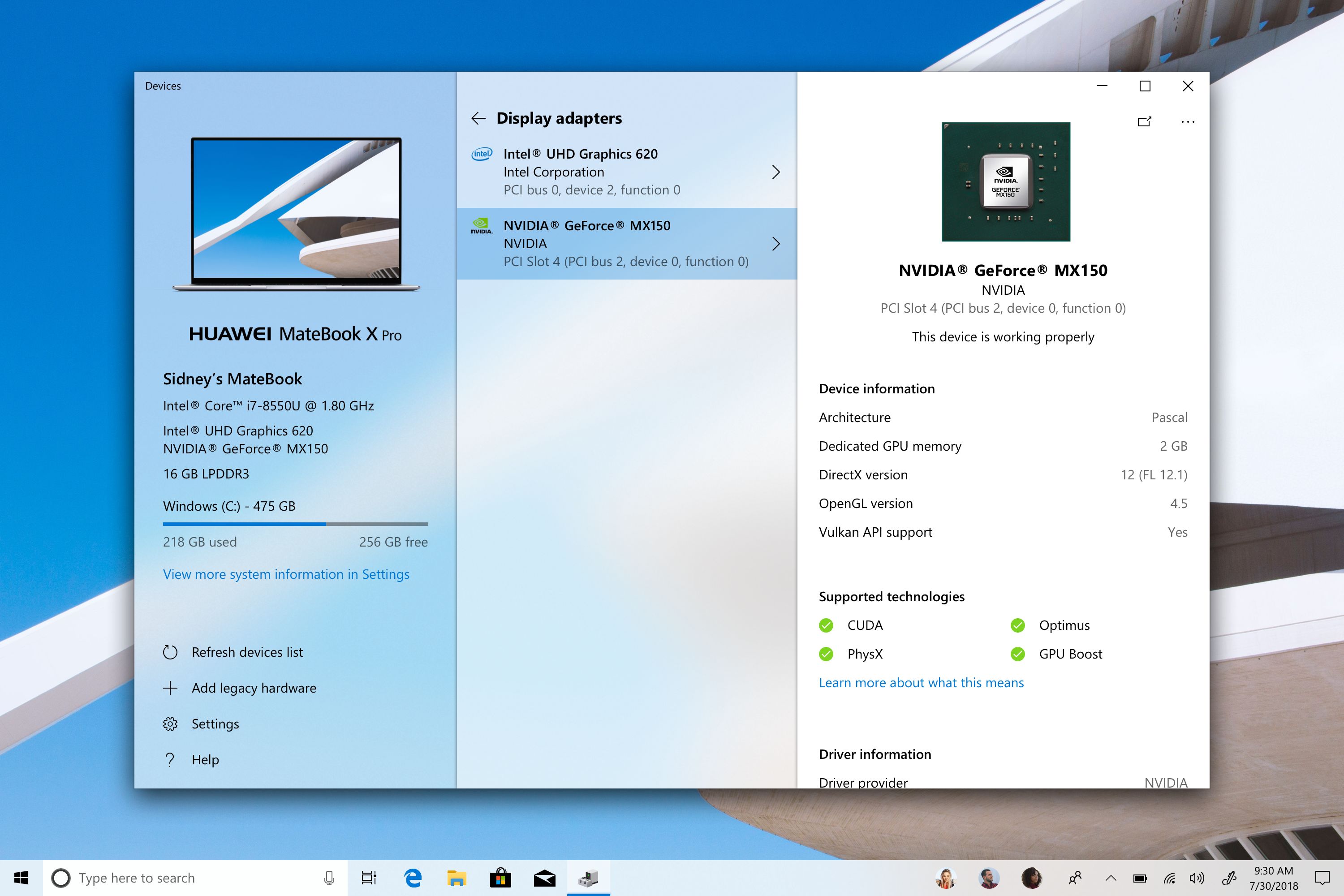This screenshot has height=896, width=1344.
Task: Open Microsoft Edge from the taskbar
Action: click(413, 878)
